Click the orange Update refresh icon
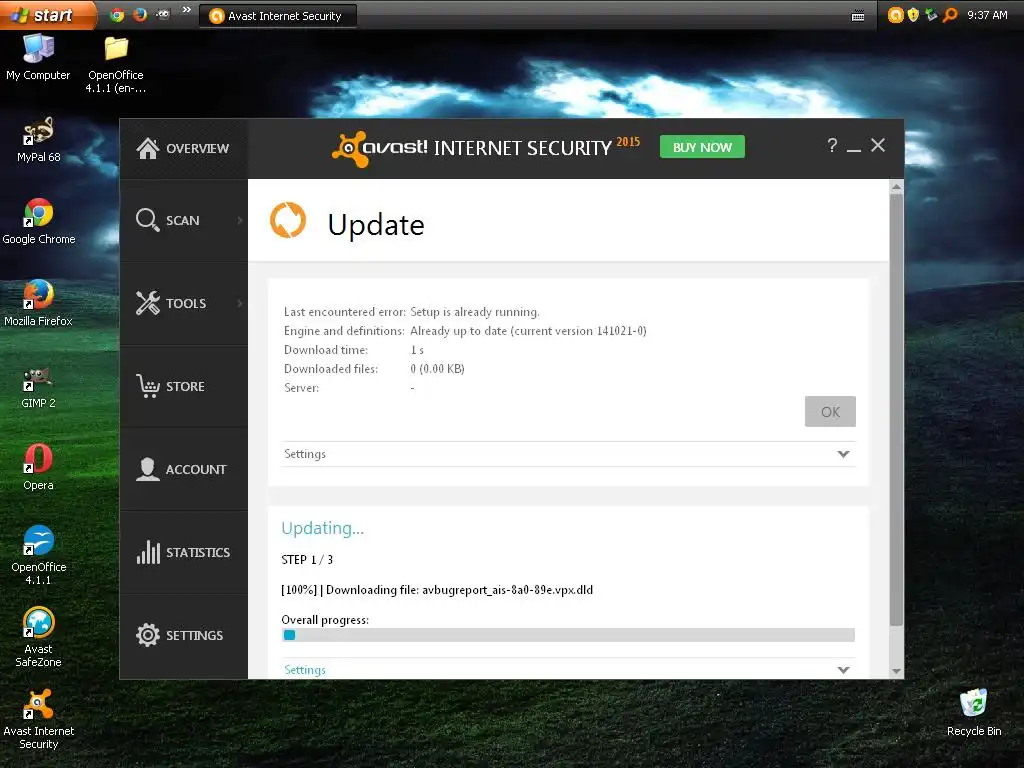 pos(288,220)
